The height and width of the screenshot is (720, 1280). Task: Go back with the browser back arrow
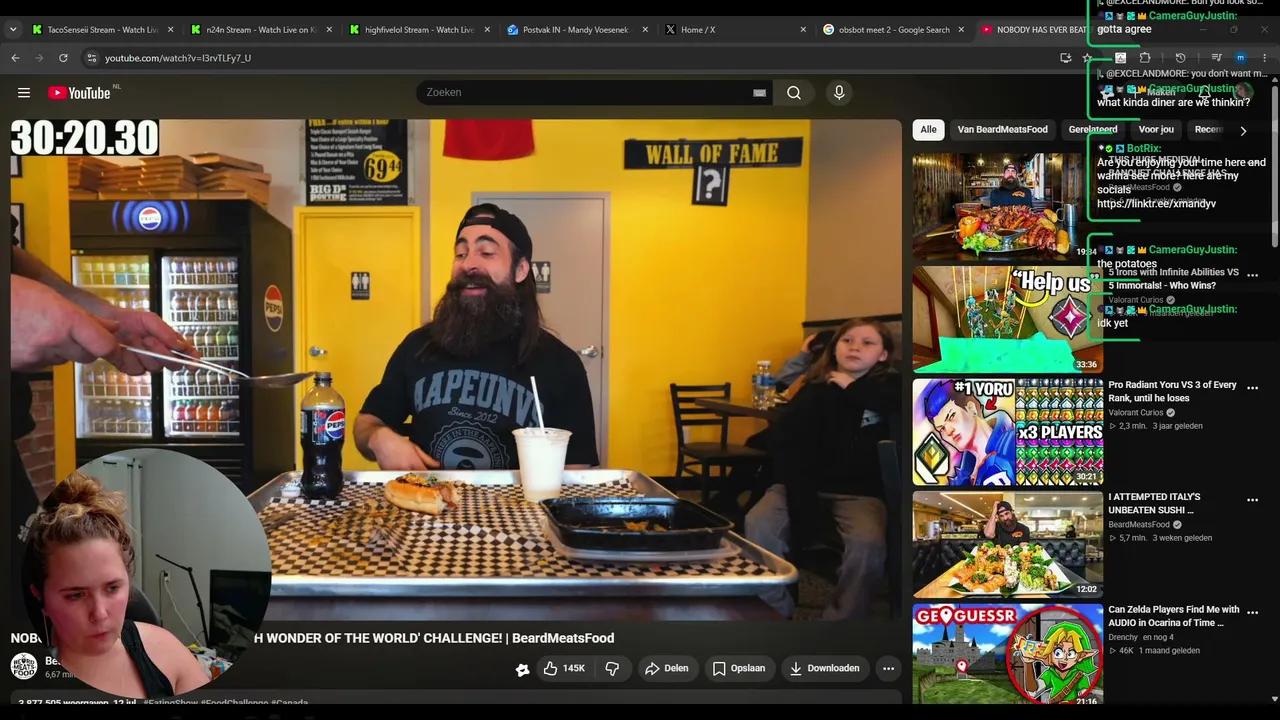click(15, 58)
